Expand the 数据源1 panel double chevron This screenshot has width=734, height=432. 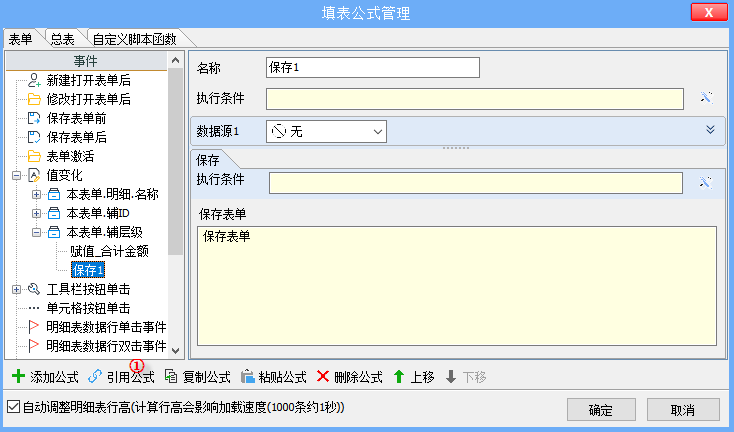[x=710, y=130]
